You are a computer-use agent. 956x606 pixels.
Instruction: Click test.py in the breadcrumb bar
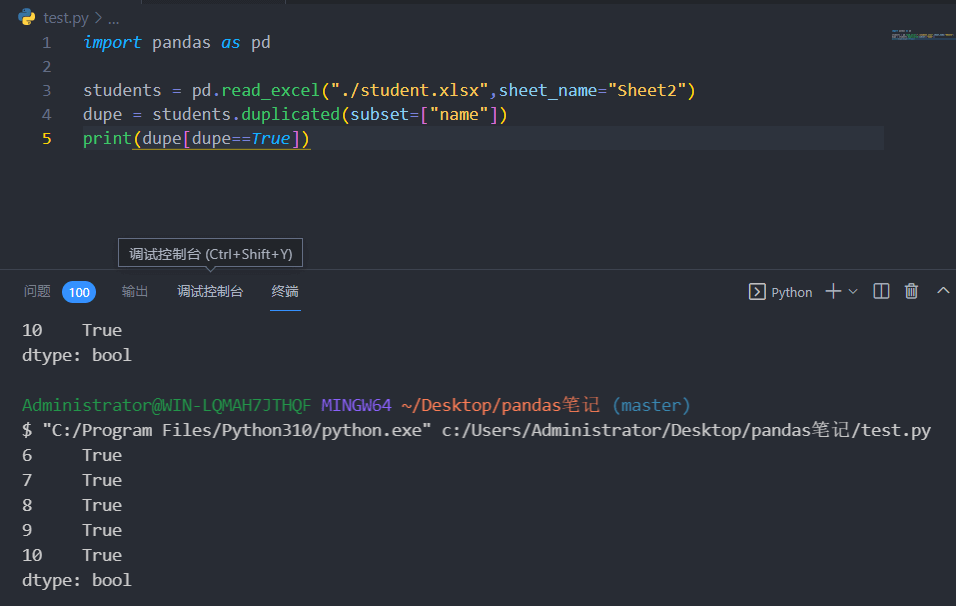[x=68, y=18]
